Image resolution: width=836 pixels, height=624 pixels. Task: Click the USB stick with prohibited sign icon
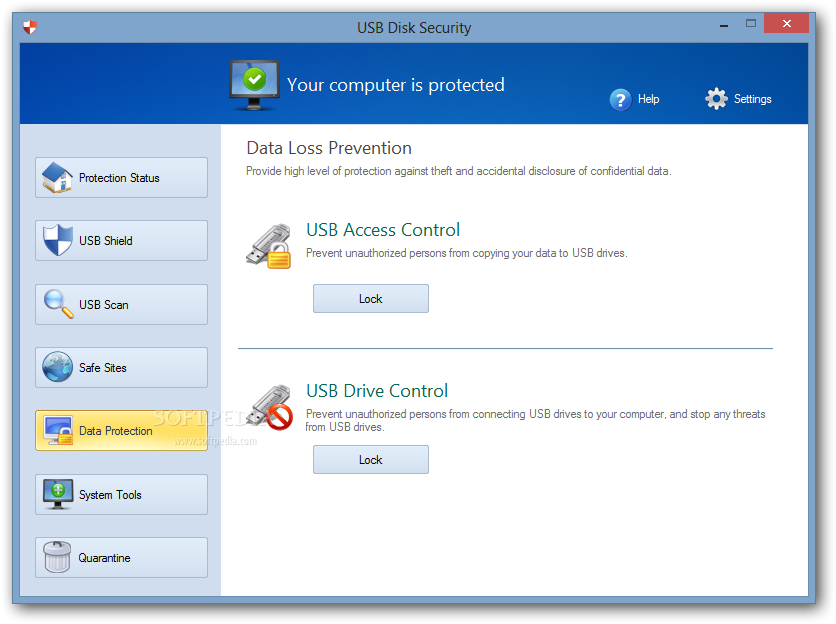point(270,407)
